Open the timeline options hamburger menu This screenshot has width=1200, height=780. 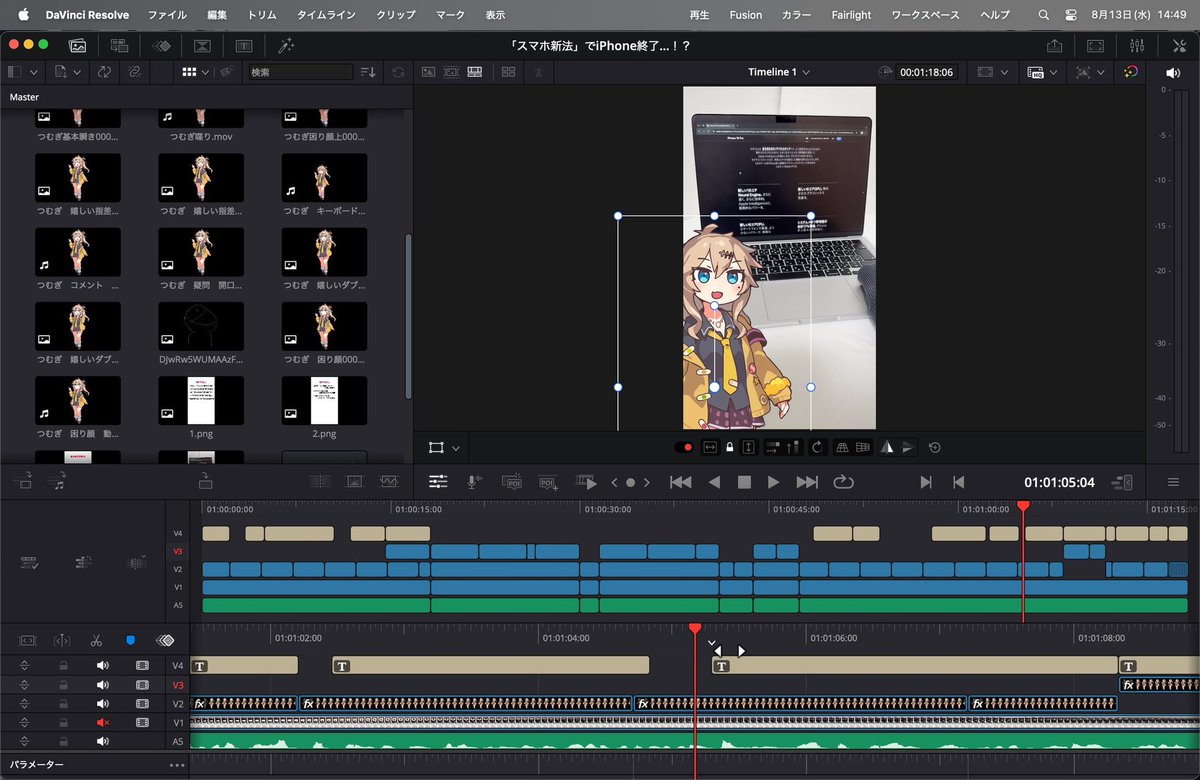pos(1174,482)
